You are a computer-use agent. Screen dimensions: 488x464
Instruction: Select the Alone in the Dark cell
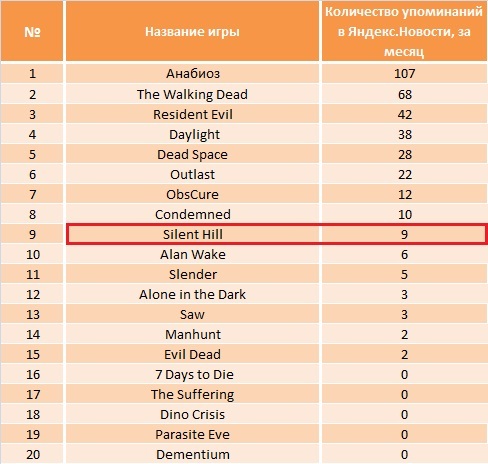point(192,294)
